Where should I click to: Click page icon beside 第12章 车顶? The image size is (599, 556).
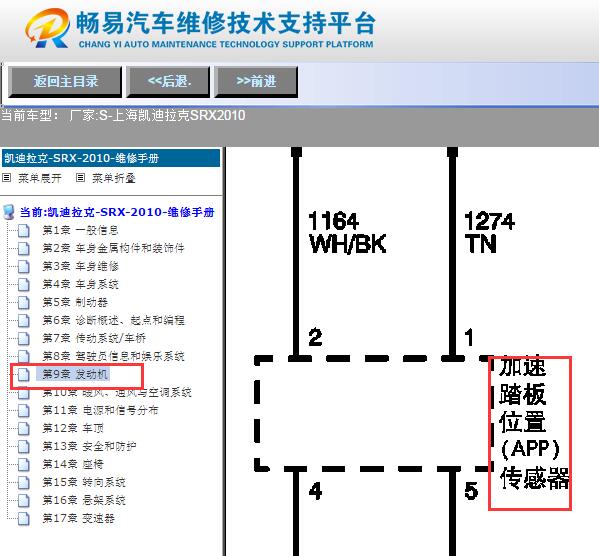[x=24, y=428]
